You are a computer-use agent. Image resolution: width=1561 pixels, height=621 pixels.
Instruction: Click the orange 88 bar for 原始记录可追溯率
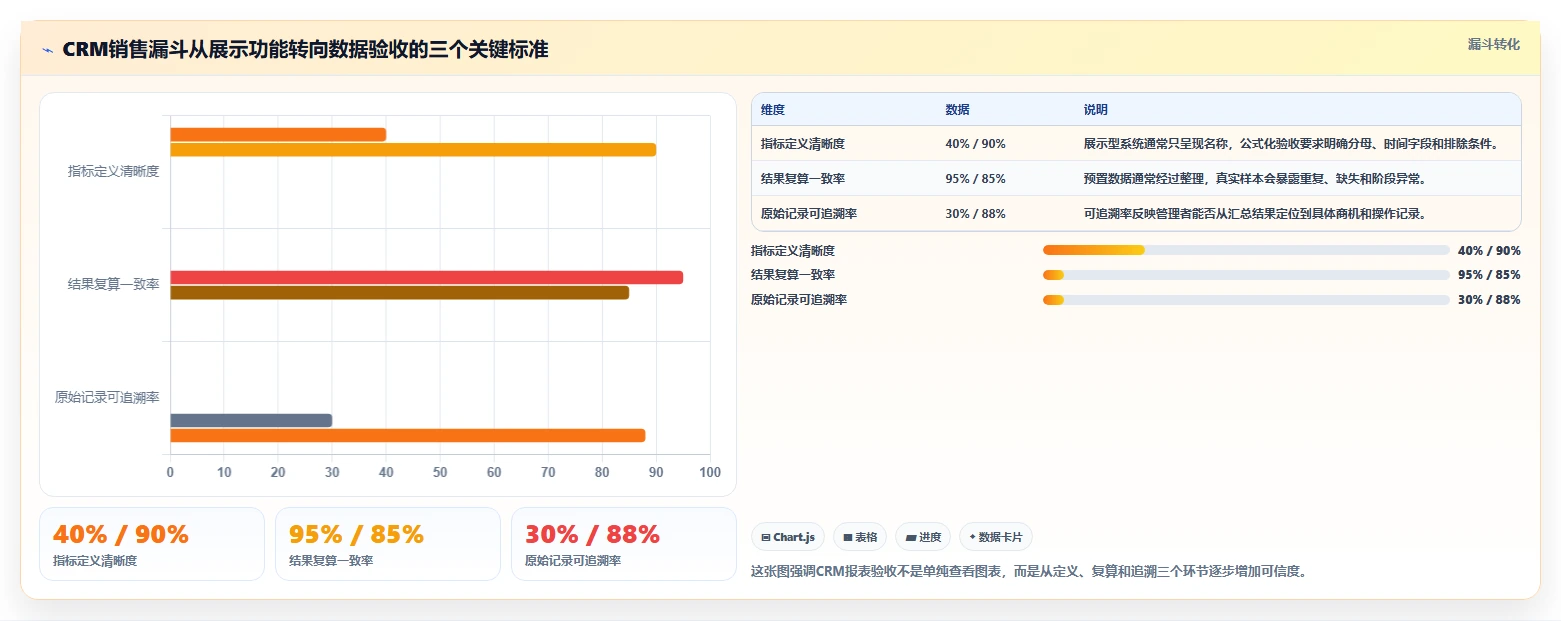click(408, 435)
